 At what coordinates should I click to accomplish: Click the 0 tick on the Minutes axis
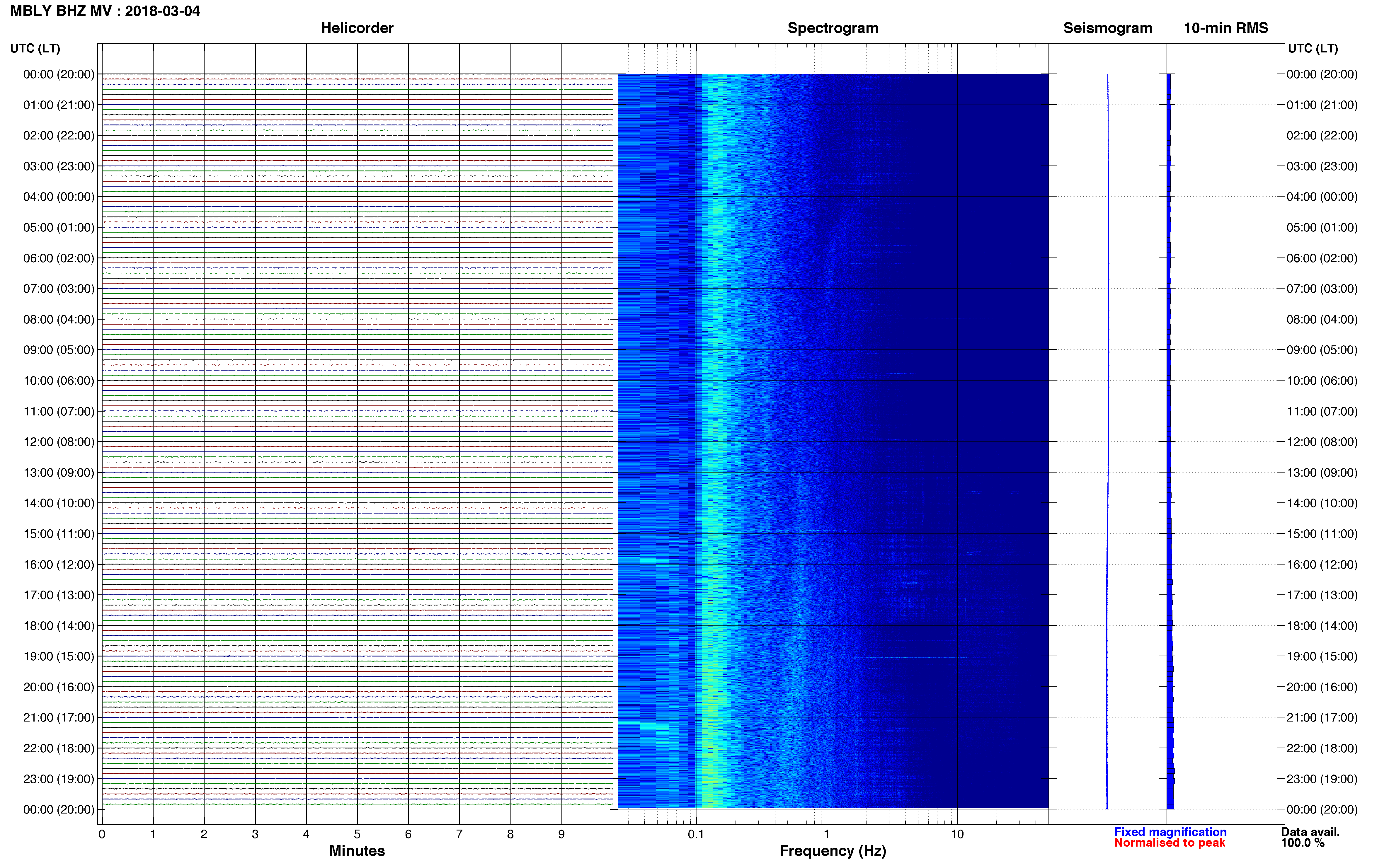pyautogui.click(x=102, y=834)
